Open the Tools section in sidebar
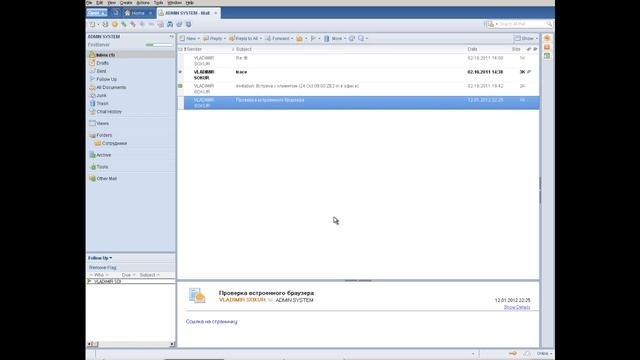Screen dimensions: 640x360 tap(102, 167)
